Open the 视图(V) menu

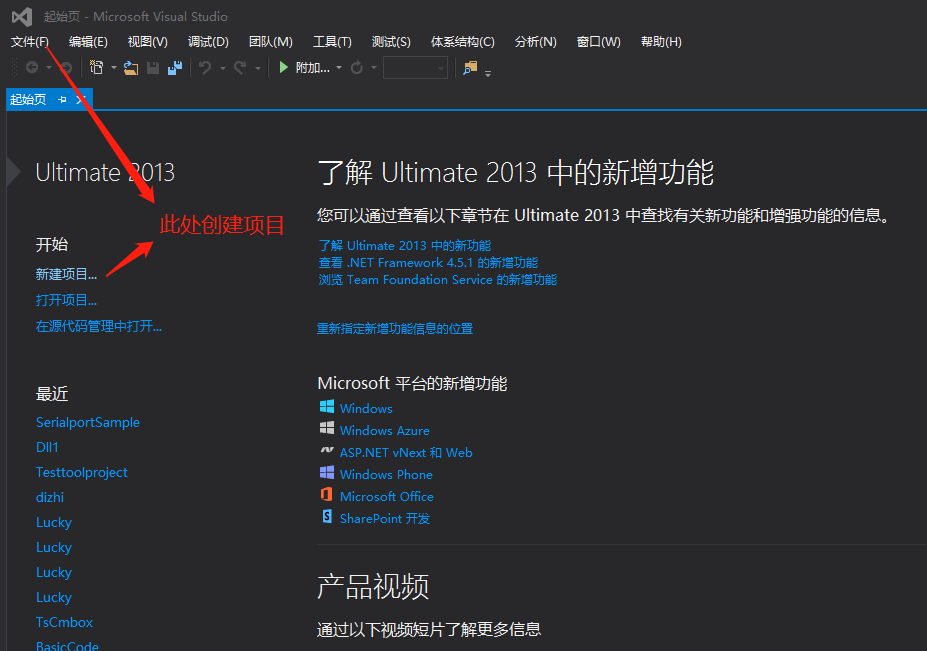(148, 42)
